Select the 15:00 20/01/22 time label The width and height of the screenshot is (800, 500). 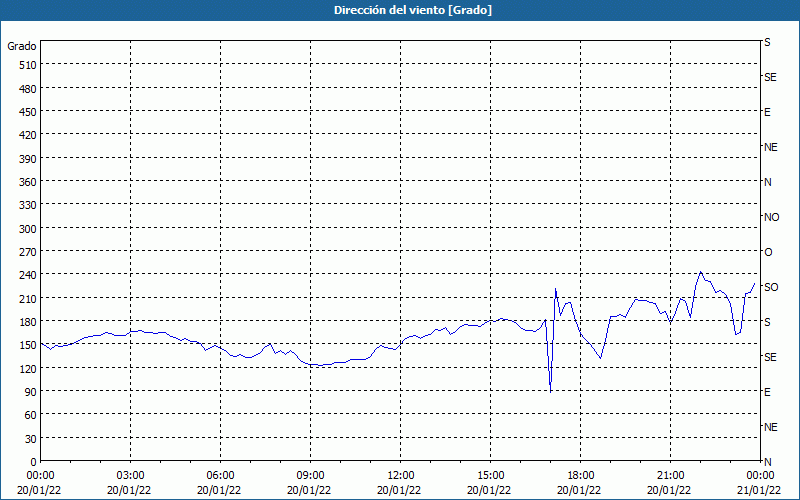489,483
